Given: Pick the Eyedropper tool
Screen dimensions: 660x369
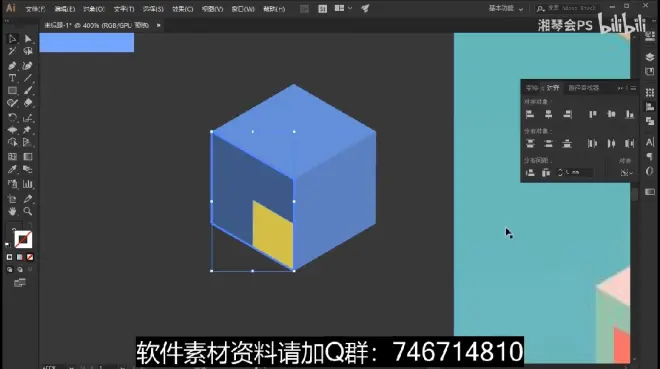Looking at the screenshot, I should (12, 169).
